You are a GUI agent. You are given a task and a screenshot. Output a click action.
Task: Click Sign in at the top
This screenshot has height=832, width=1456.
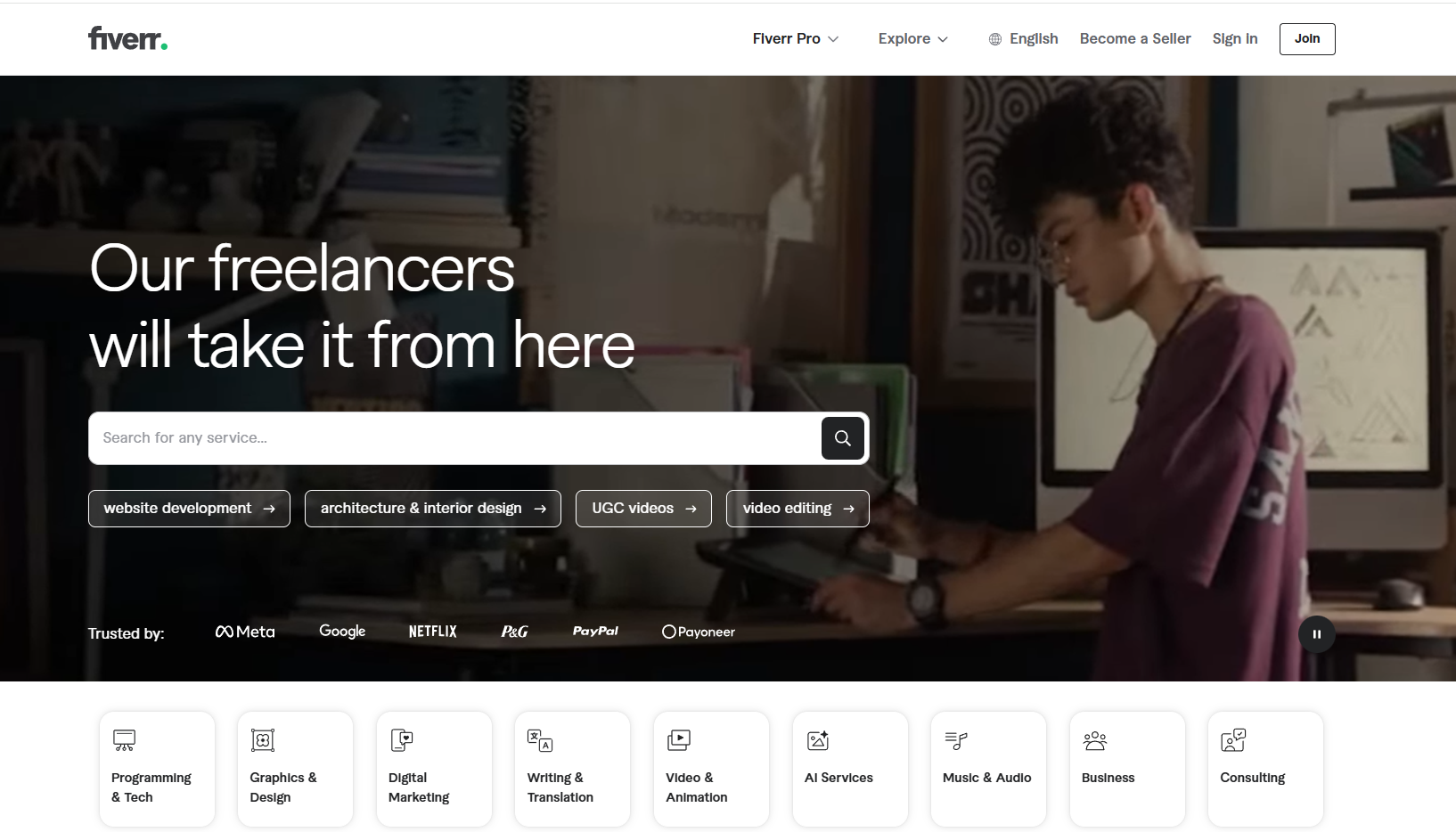pyautogui.click(x=1234, y=39)
